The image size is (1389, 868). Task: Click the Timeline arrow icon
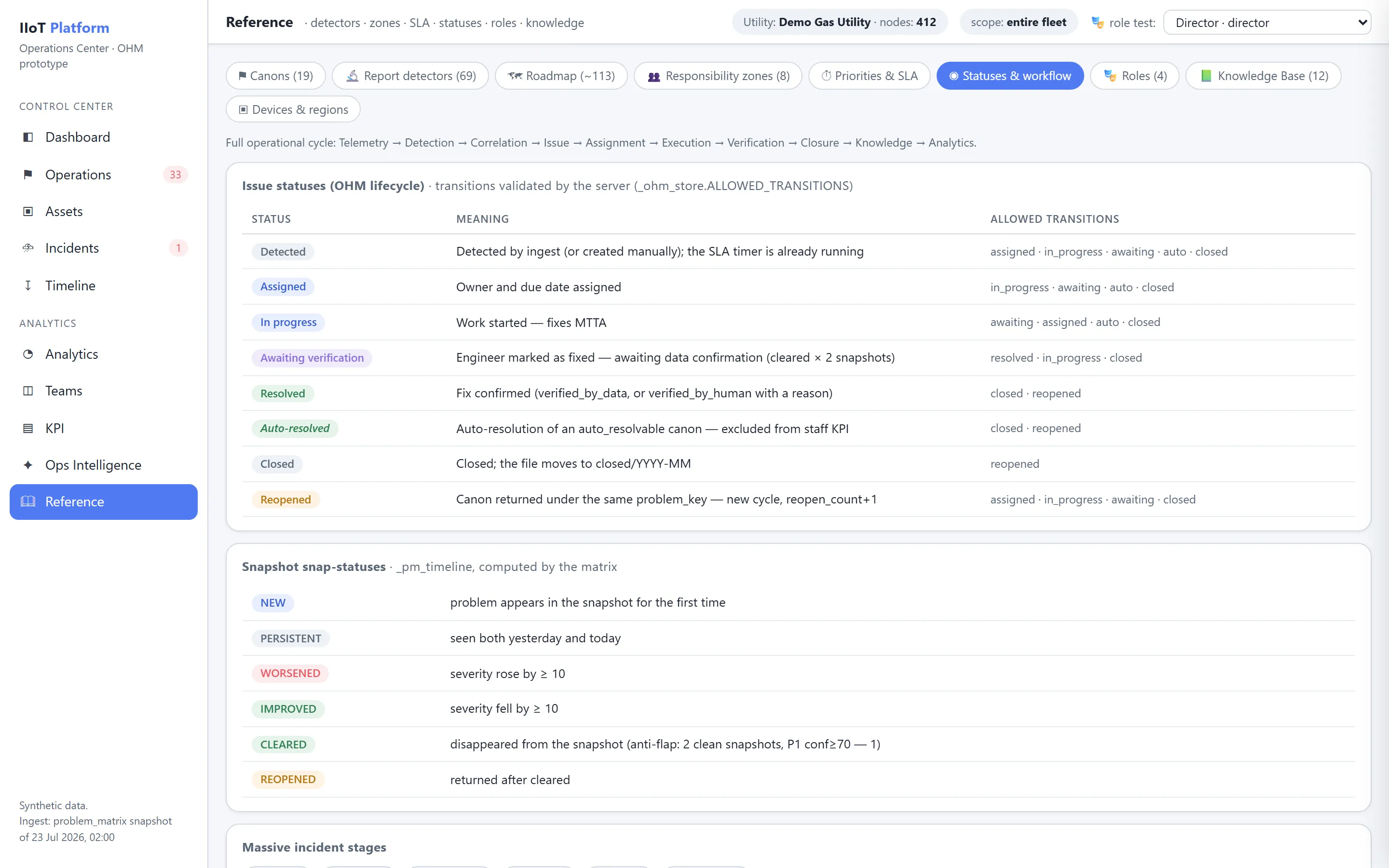click(27, 285)
